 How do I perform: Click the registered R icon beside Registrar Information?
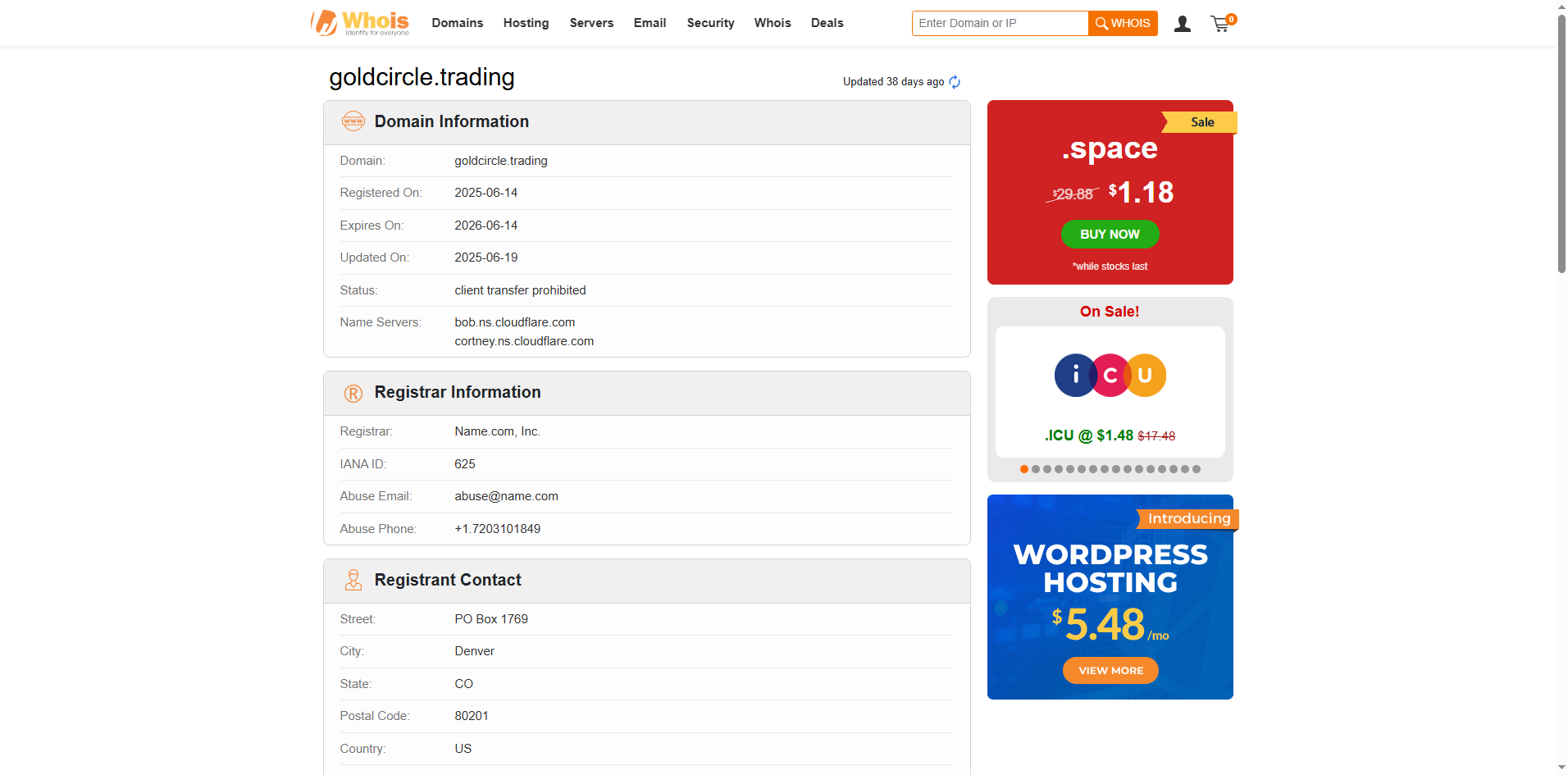tap(353, 393)
